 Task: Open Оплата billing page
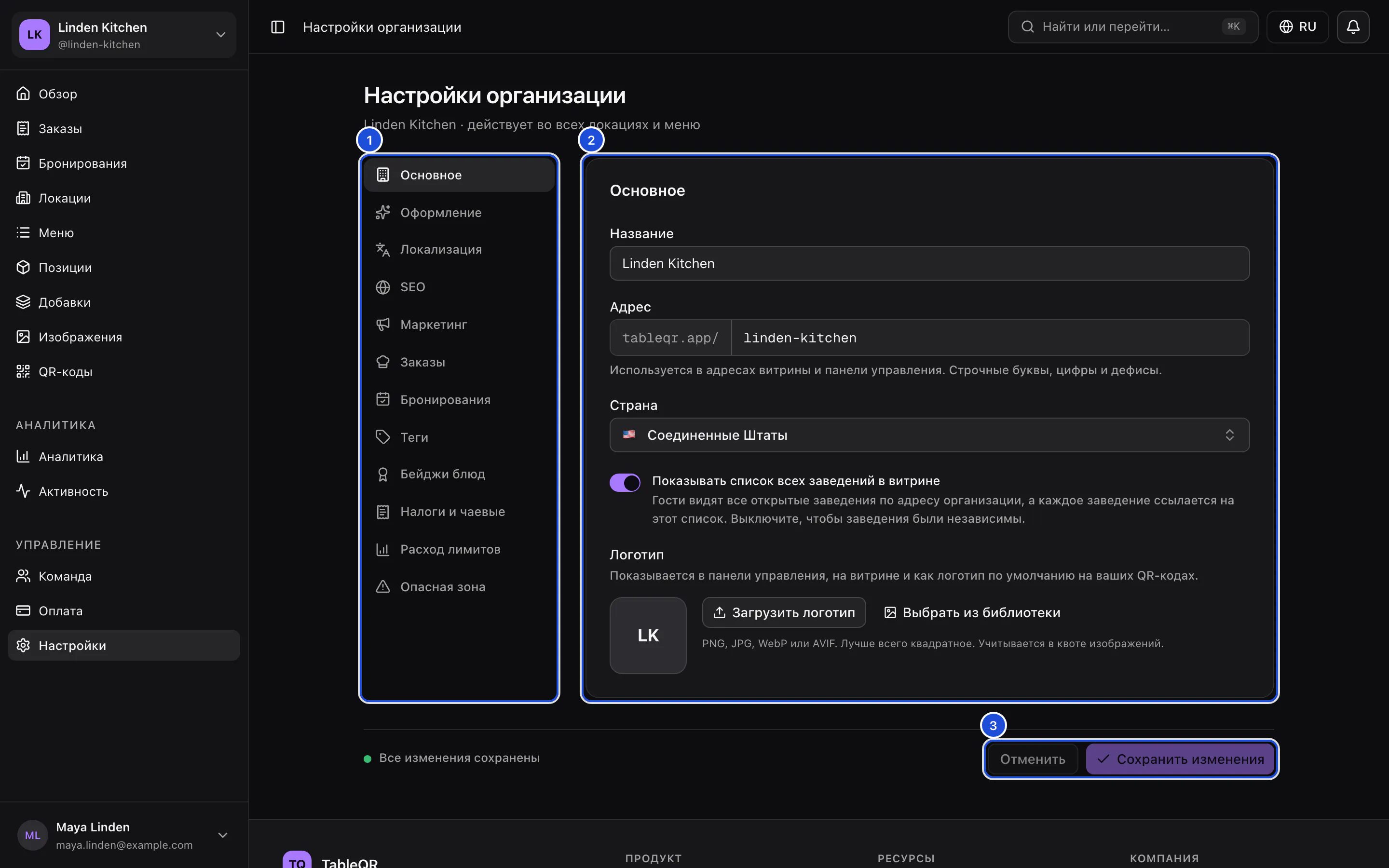point(124,611)
